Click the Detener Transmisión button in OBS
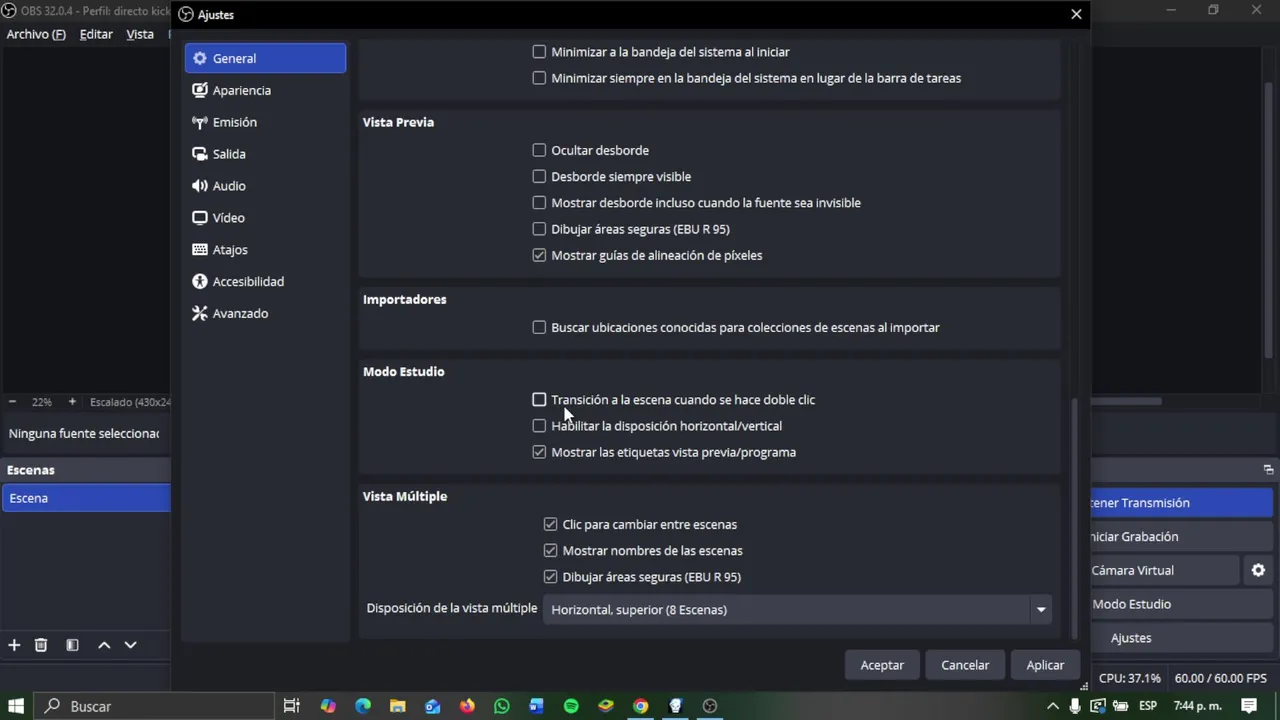 (x=1180, y=503)
